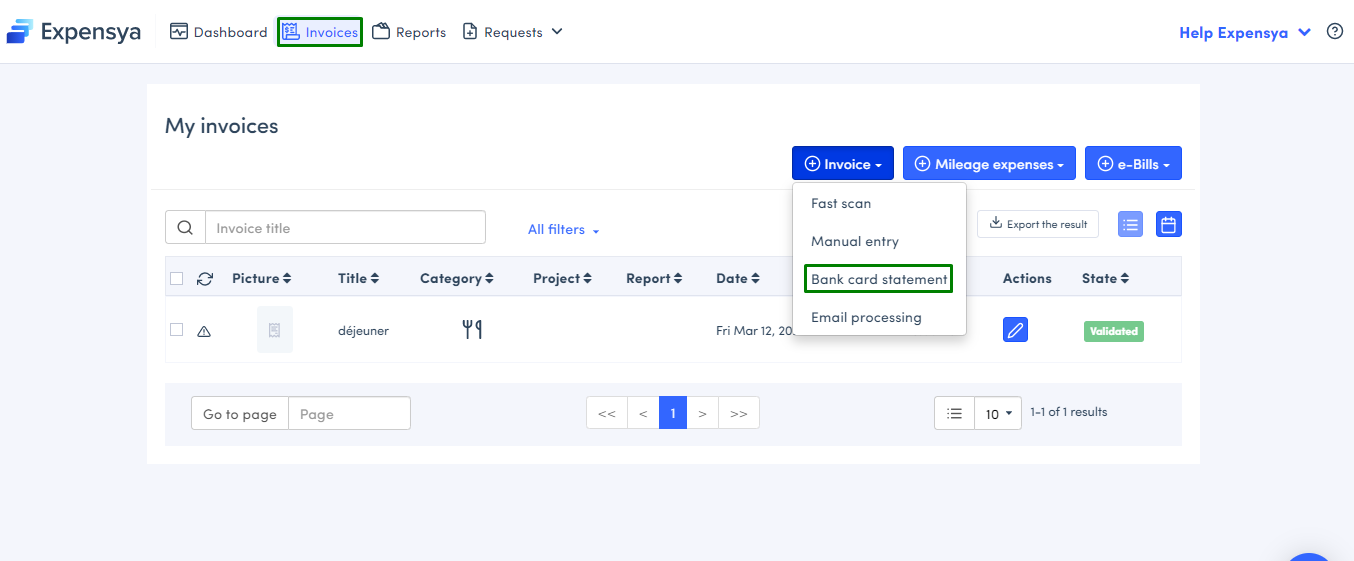The image size is (1354, 561).
Task: Choose Fast scan from Invoice menu
Action: tap(841, 203)
